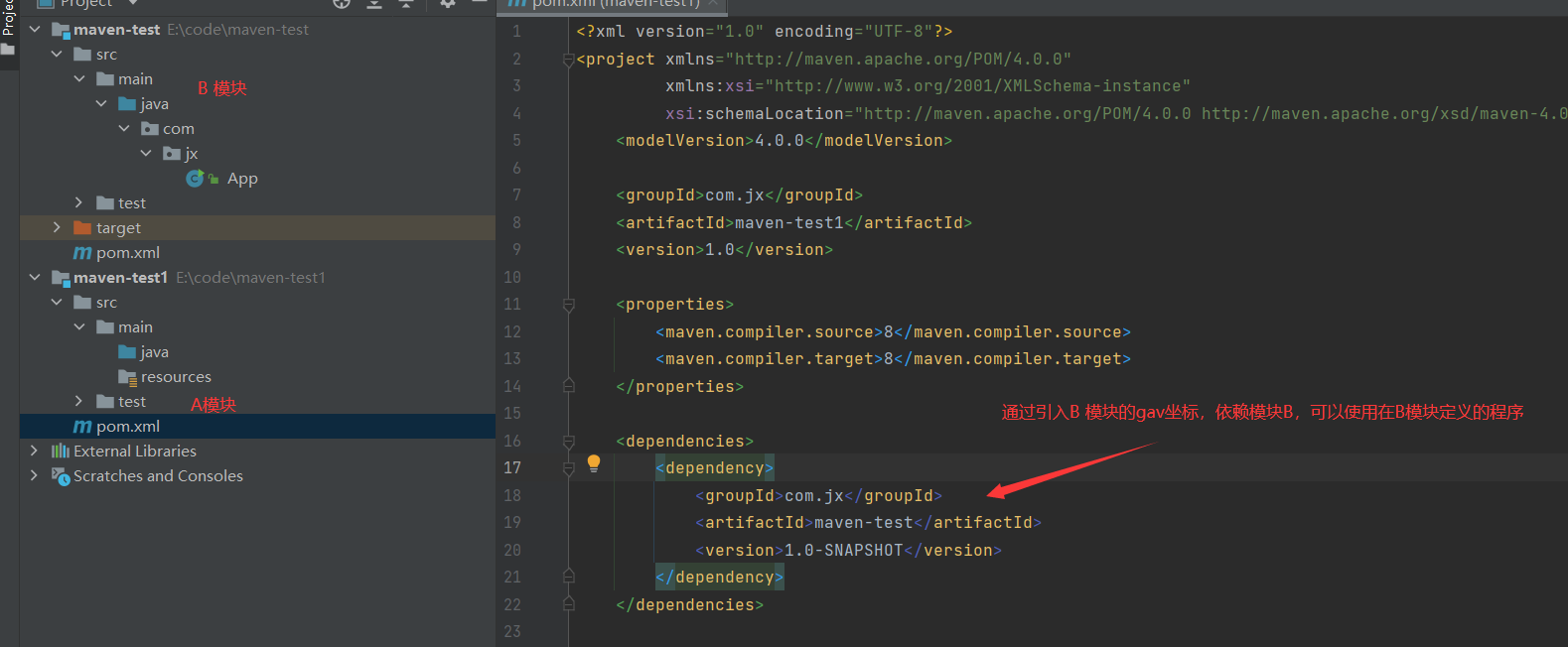Click the yellow lightbulb intention icon
The width and height of the screenshot is (1568, 647).
(x=594, y=463)
